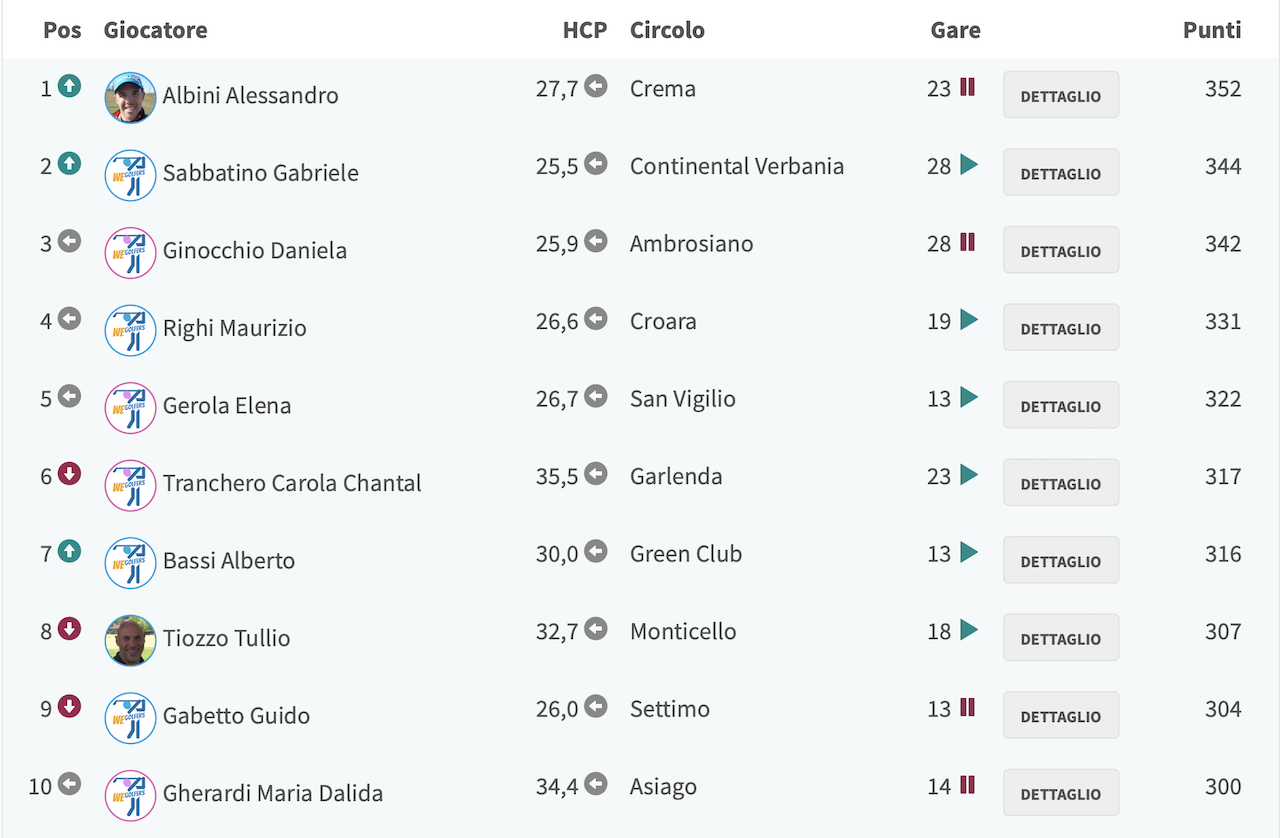1280x838 pixels.
Task: Open Albini Alessandro's profile photo
Action: pos(130,97)
